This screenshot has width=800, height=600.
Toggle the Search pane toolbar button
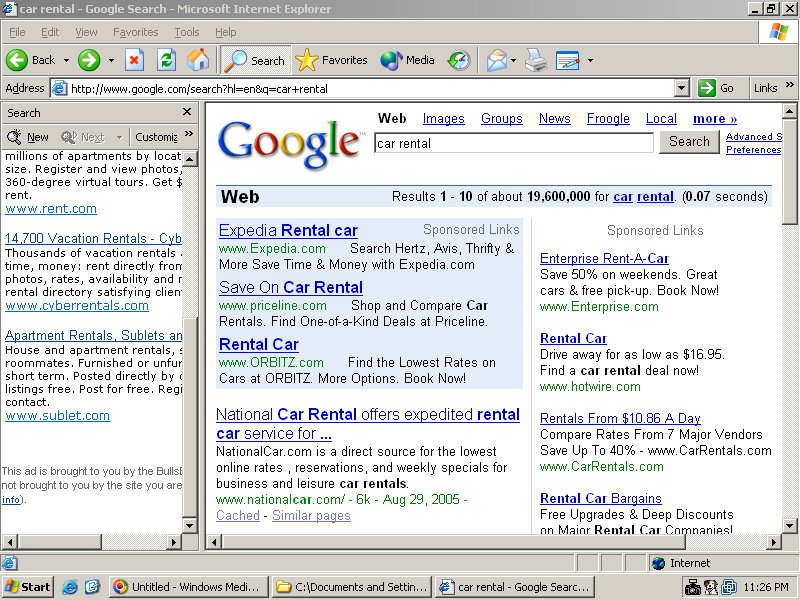tap(256, 60)
